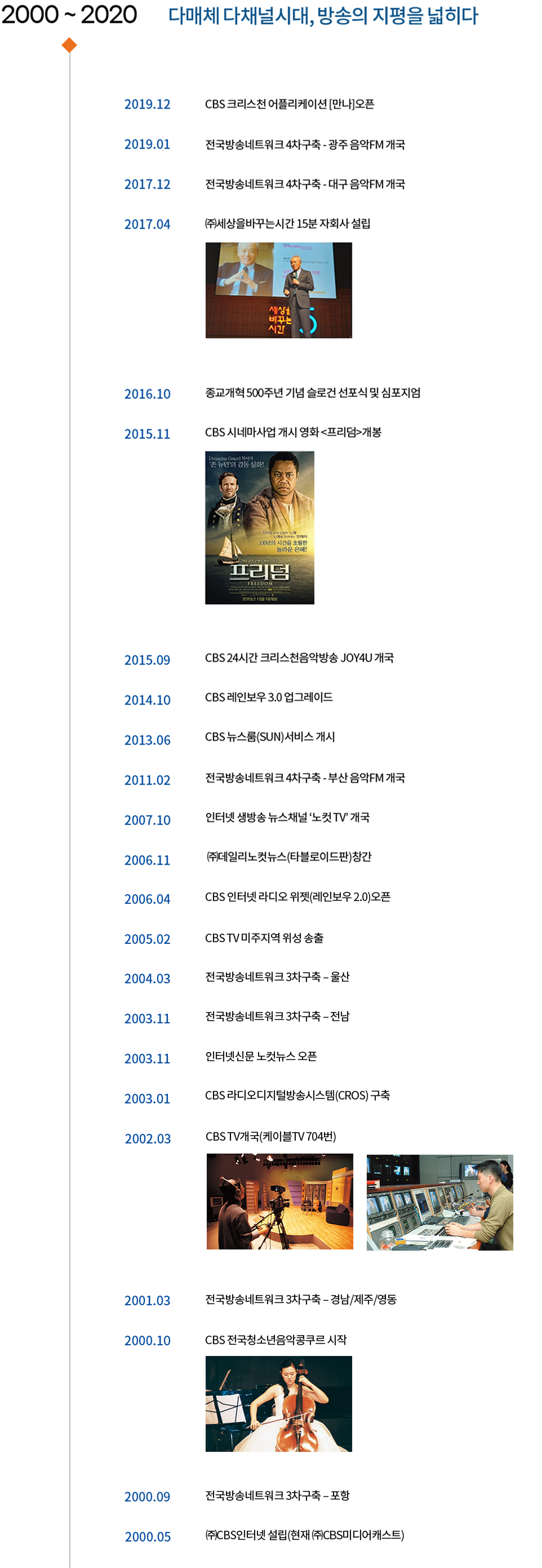Select the 2006.11 date label

(x=147, y=860)
